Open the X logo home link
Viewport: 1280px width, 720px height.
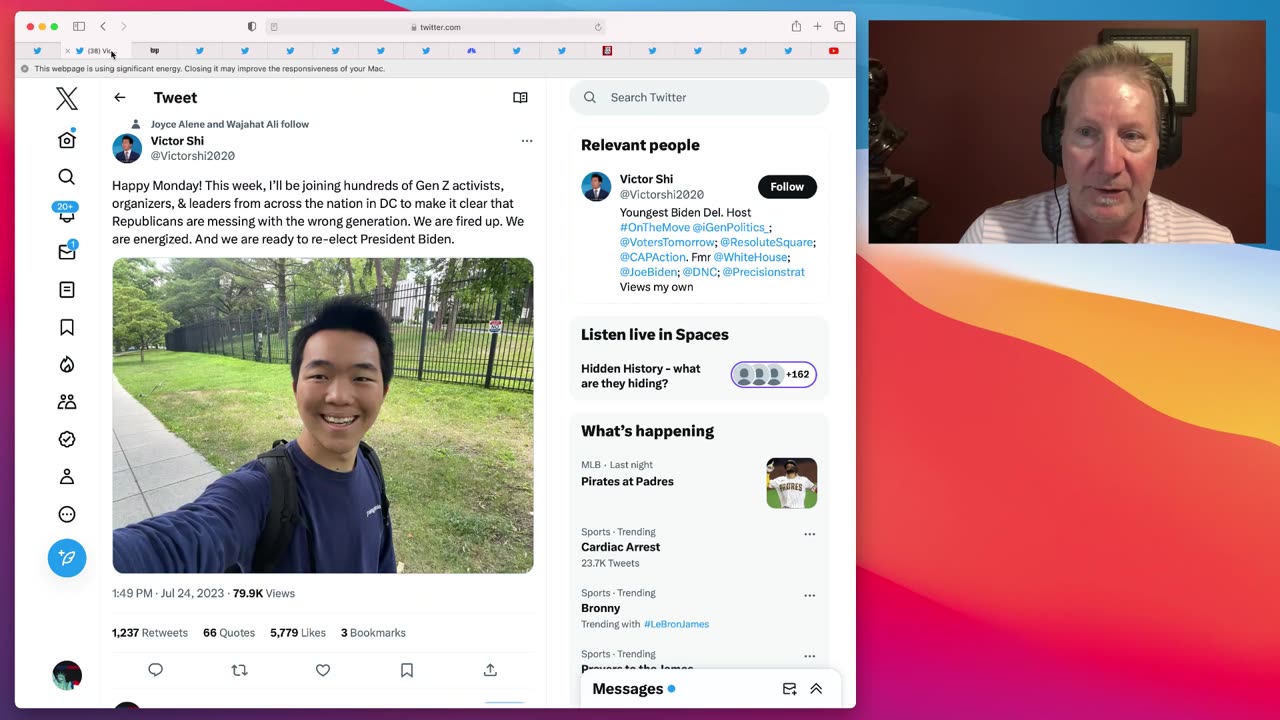click(67, 98)
